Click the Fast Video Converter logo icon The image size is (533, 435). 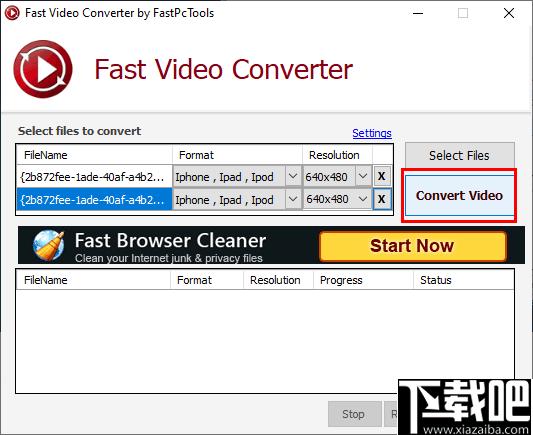tap(43, 69)
